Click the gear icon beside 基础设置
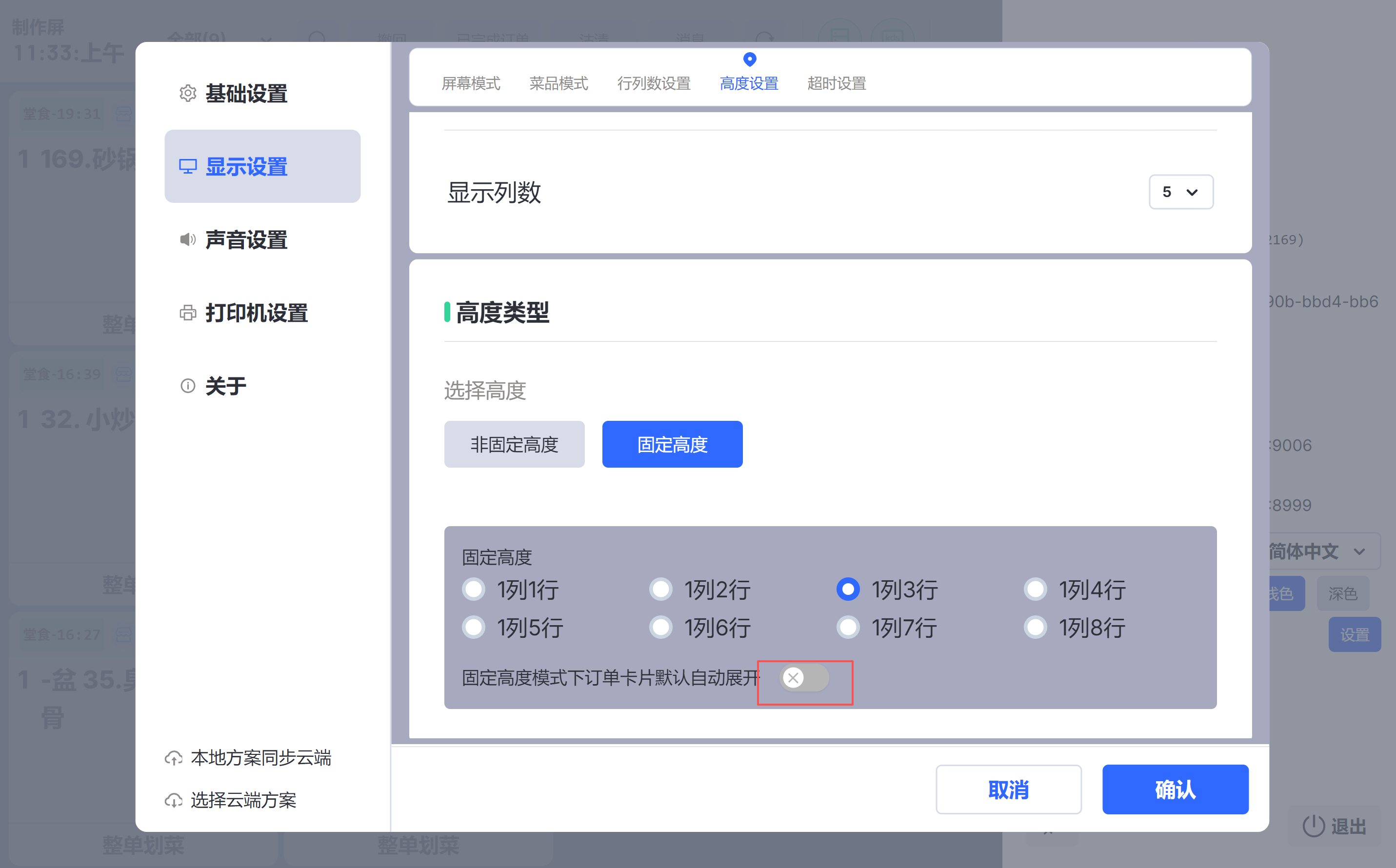 pyautogui.click(x=187, y=94)
